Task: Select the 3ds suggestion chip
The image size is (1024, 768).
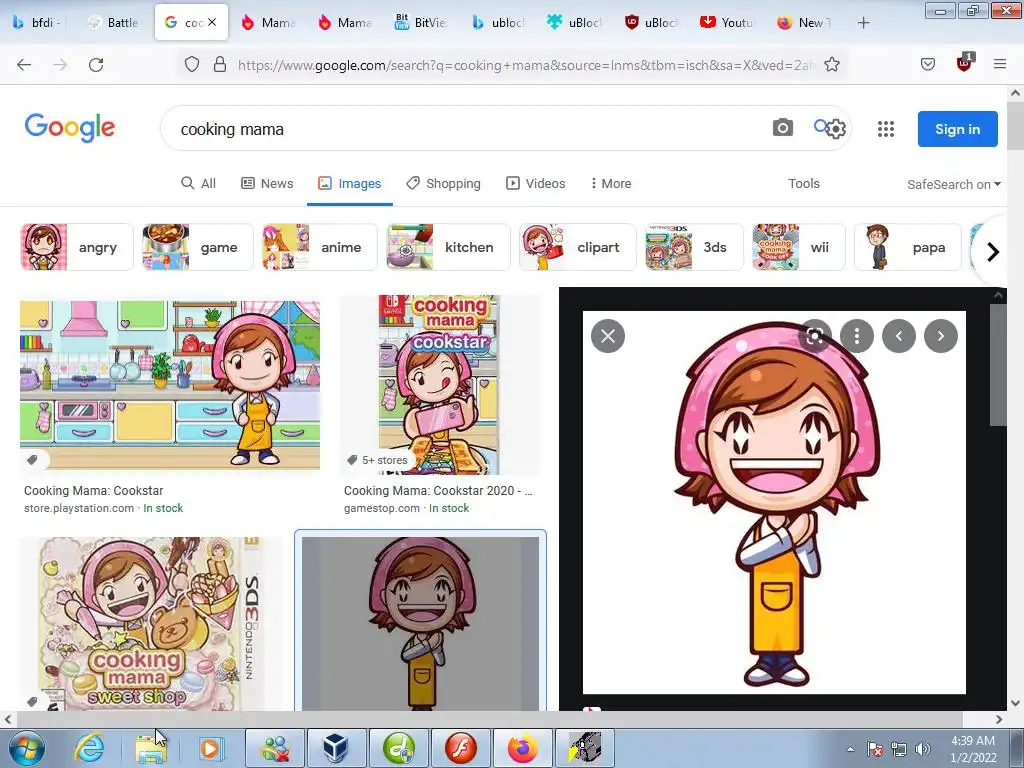Action: (694, 247)
